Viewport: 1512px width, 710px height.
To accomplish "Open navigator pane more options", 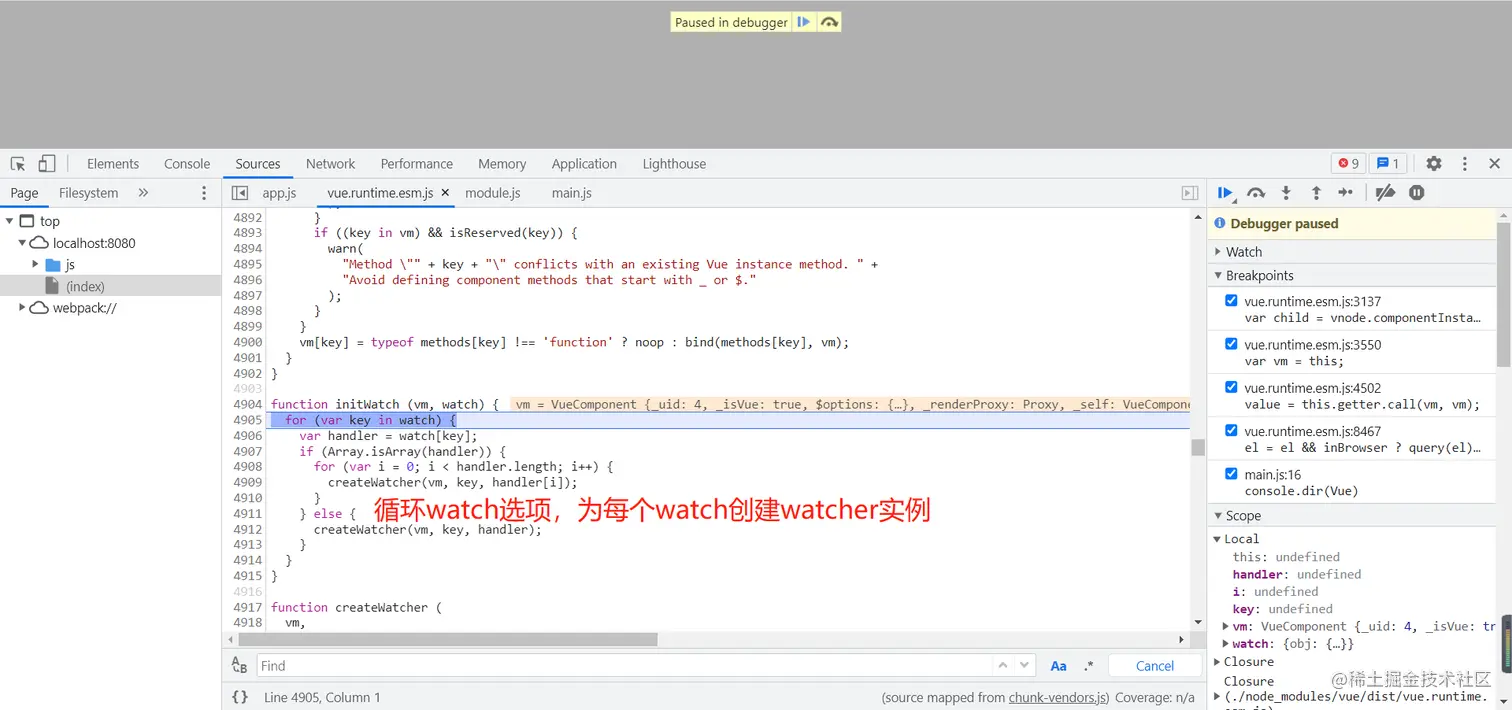I will pos(204,193).
